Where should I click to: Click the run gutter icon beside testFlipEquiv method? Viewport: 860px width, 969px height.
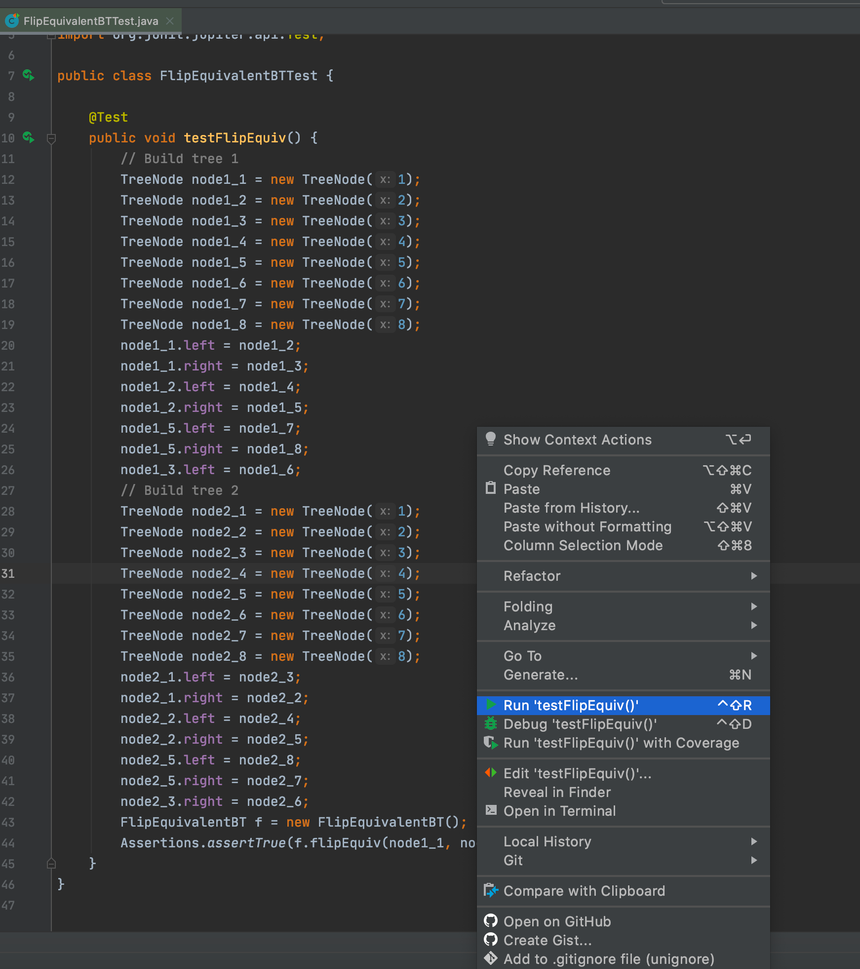[x=28, y=138]
